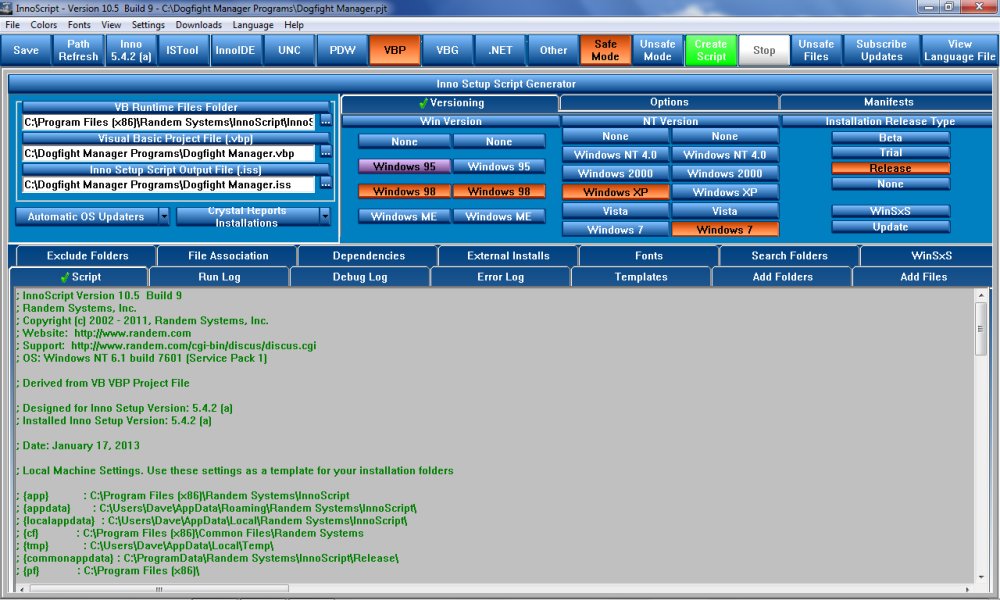The height and width of the screenshot is (600, 1000).
Task: Open the Colors menu
Action: 43,25
